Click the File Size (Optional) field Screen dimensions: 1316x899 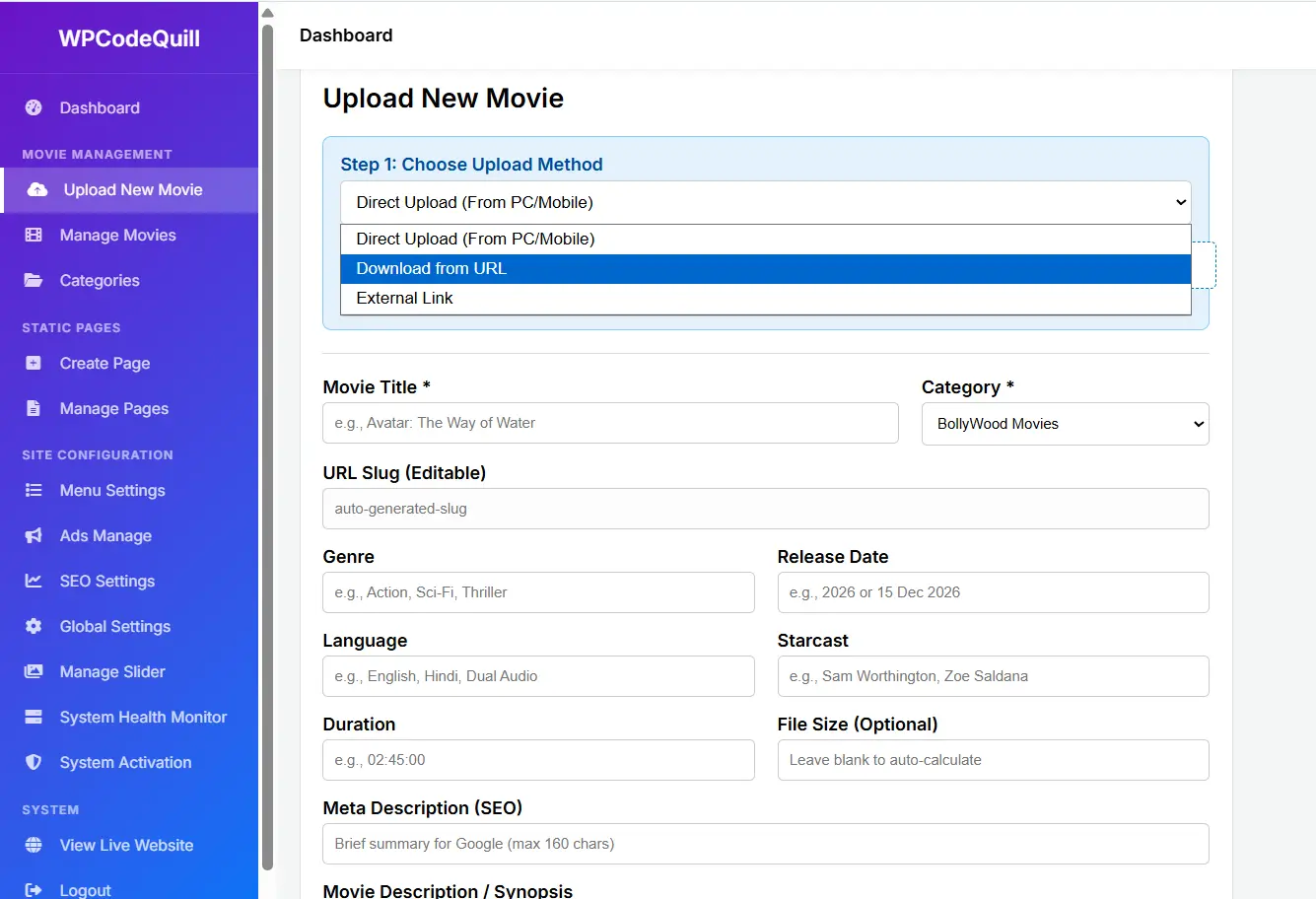click(993, 760)
